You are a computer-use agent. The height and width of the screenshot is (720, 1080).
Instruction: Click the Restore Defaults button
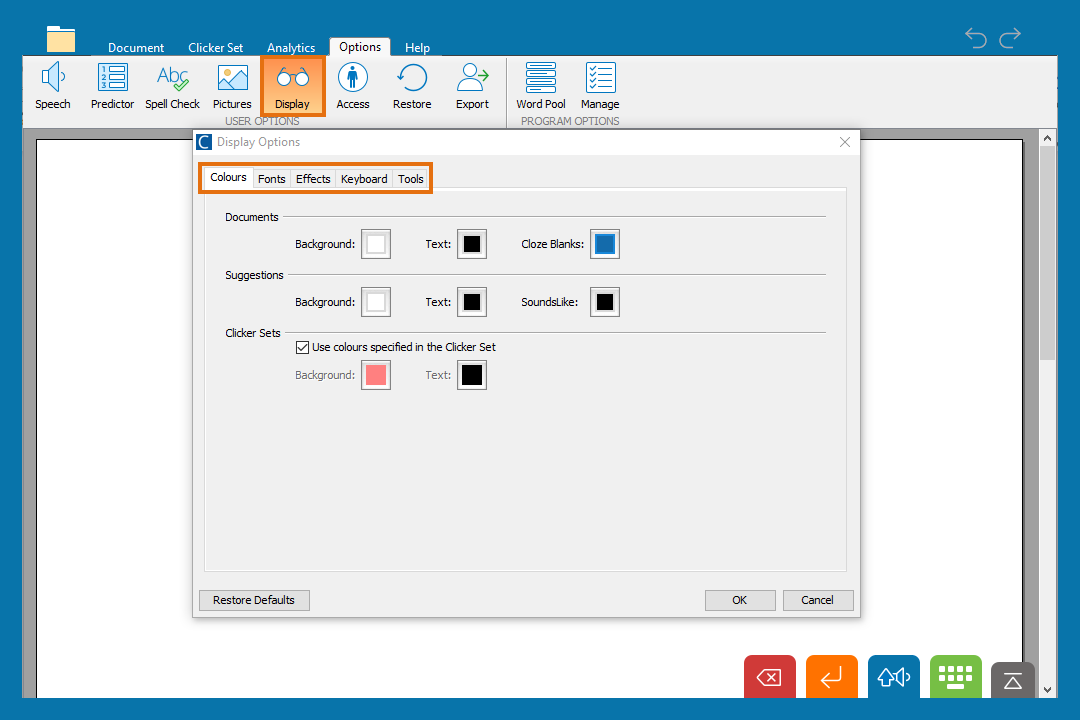pyautogui.click(x=254, y=600)
